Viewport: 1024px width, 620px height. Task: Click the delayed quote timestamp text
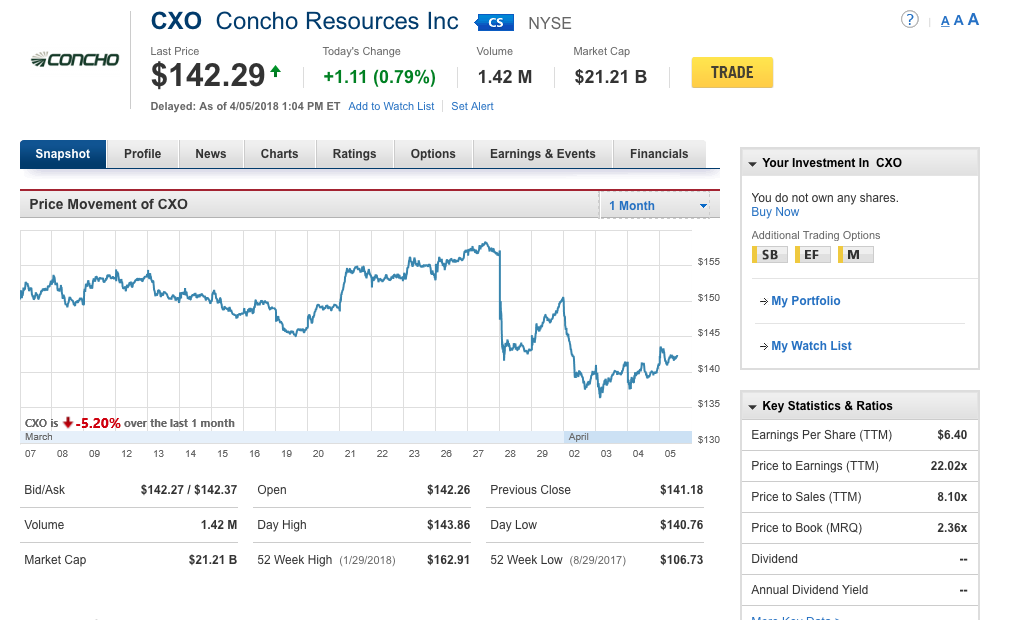pyautogui.click(x=246, y=106)
